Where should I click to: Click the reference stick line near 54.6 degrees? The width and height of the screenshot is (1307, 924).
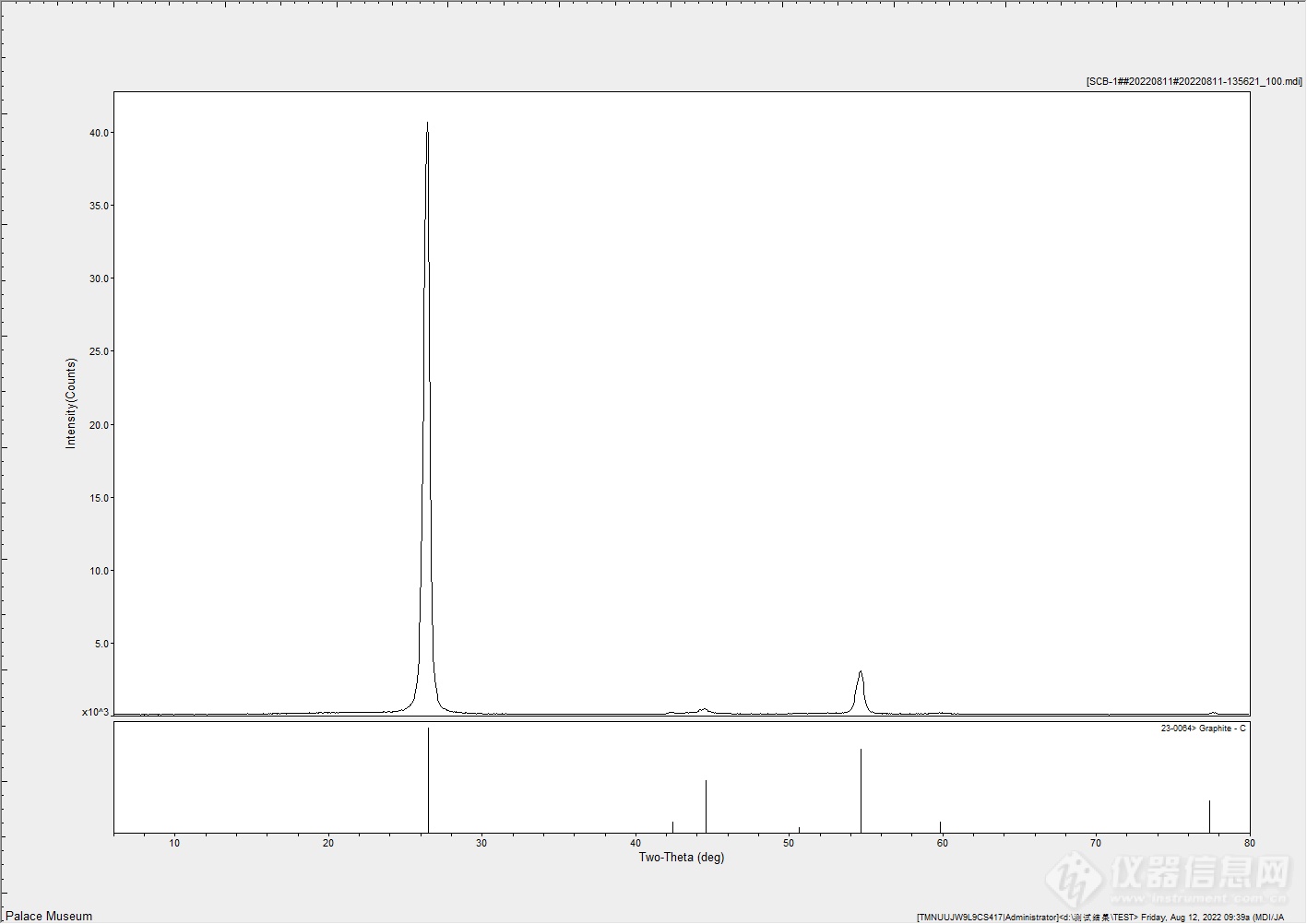point(861,790)
